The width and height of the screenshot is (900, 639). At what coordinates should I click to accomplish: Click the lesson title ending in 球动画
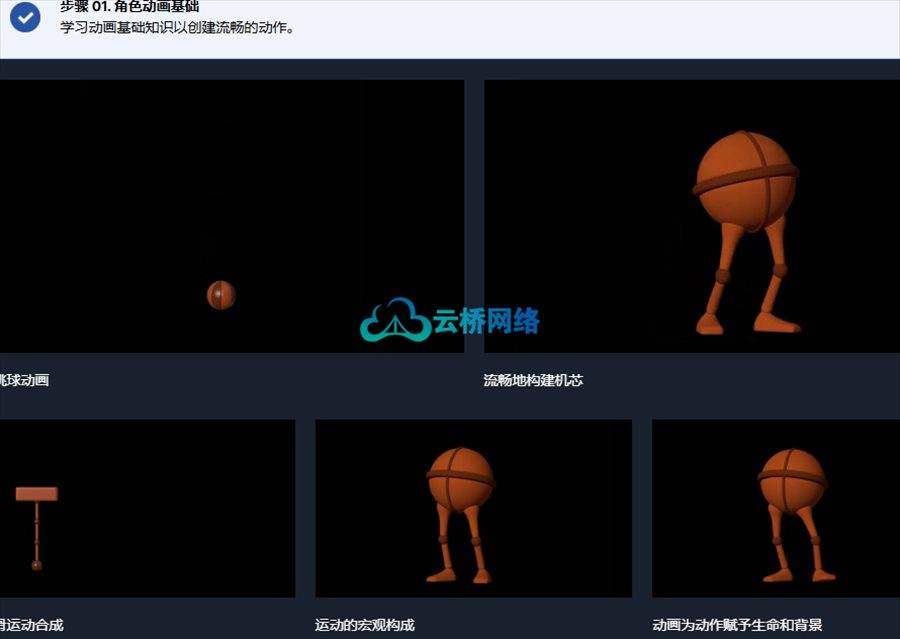pyautogui.click(x=24, y=380)
